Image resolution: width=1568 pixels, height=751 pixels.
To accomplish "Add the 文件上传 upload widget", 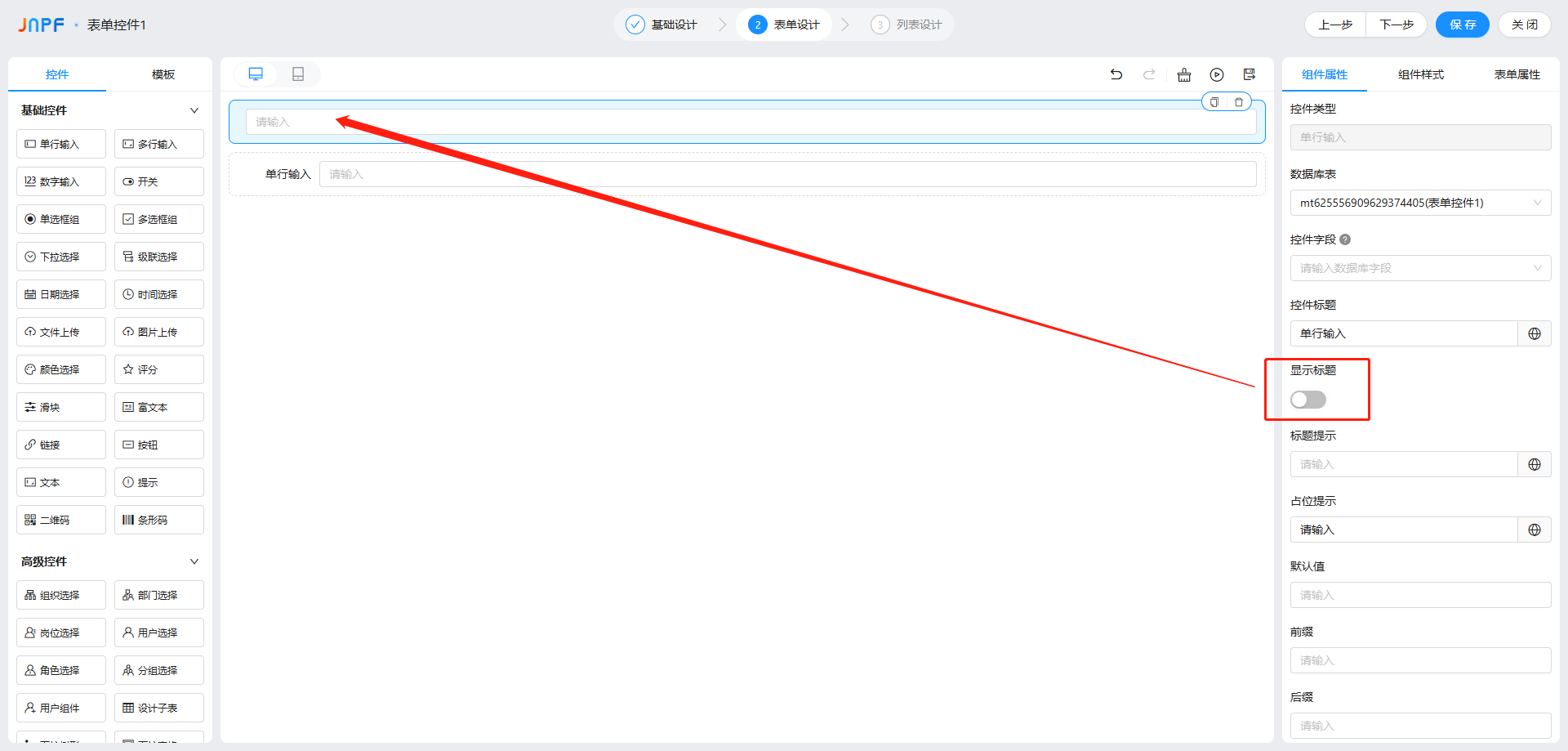I will [61, 332].
